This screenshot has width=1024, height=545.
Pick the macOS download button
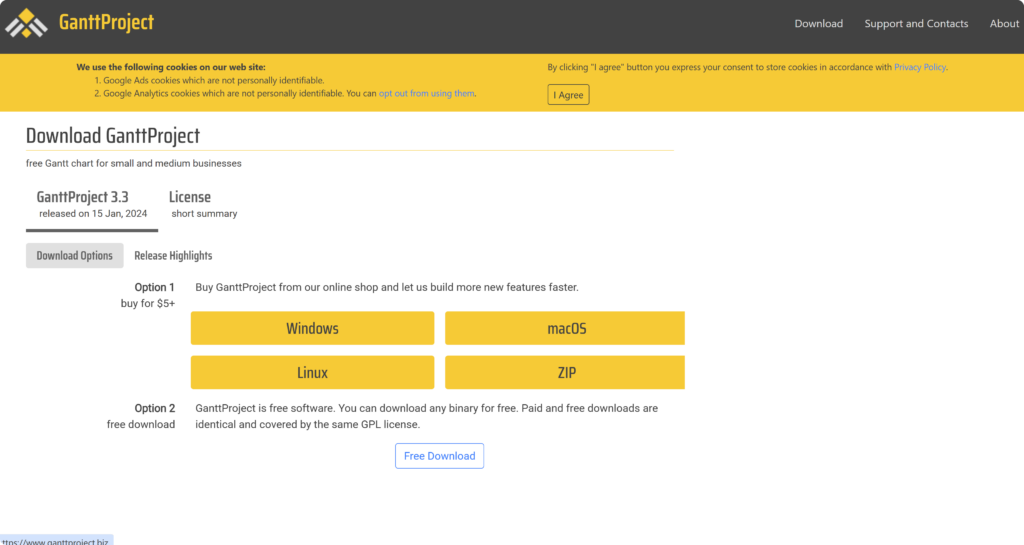point(565,328)
